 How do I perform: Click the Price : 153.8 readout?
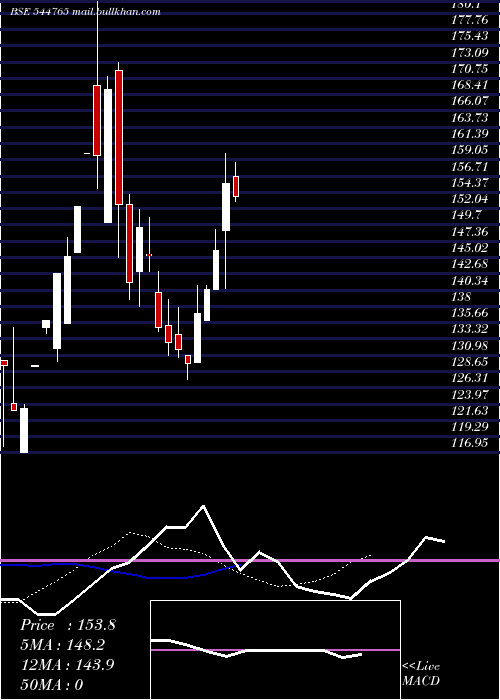pos(68,625)
